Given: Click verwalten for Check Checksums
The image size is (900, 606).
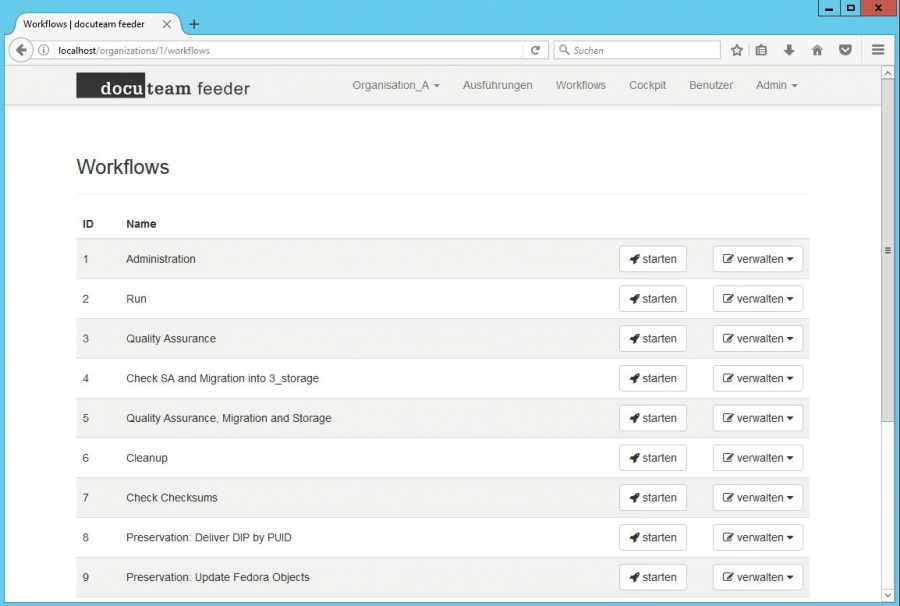Looking at the screenshot, I should tap(758, 497).
